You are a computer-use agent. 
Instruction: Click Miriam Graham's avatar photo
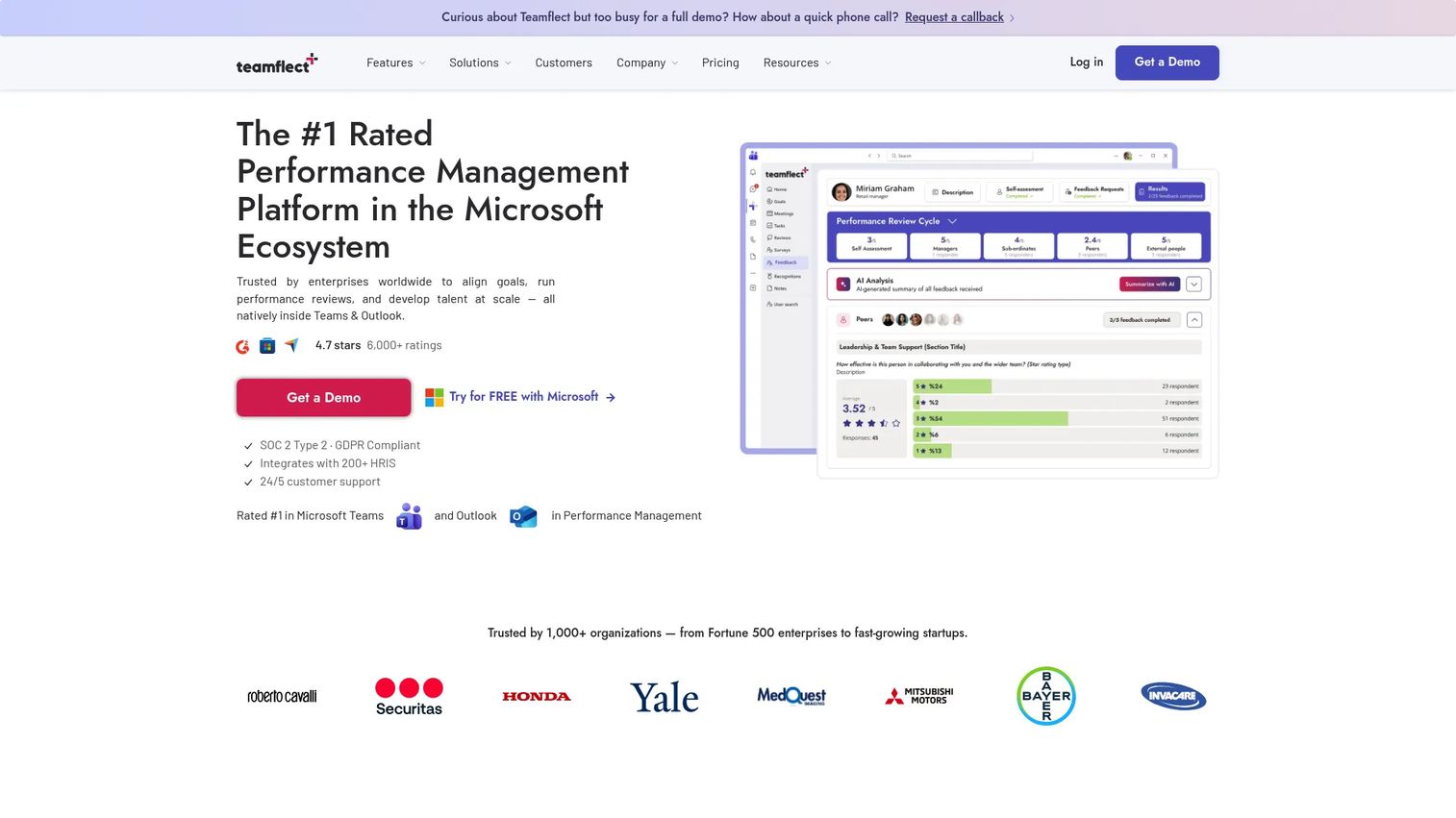click(841, 192)
